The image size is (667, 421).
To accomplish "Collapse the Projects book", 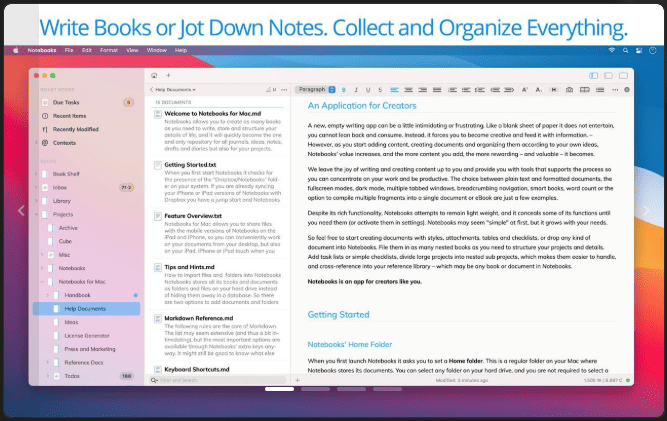I will tap(36, 214).
